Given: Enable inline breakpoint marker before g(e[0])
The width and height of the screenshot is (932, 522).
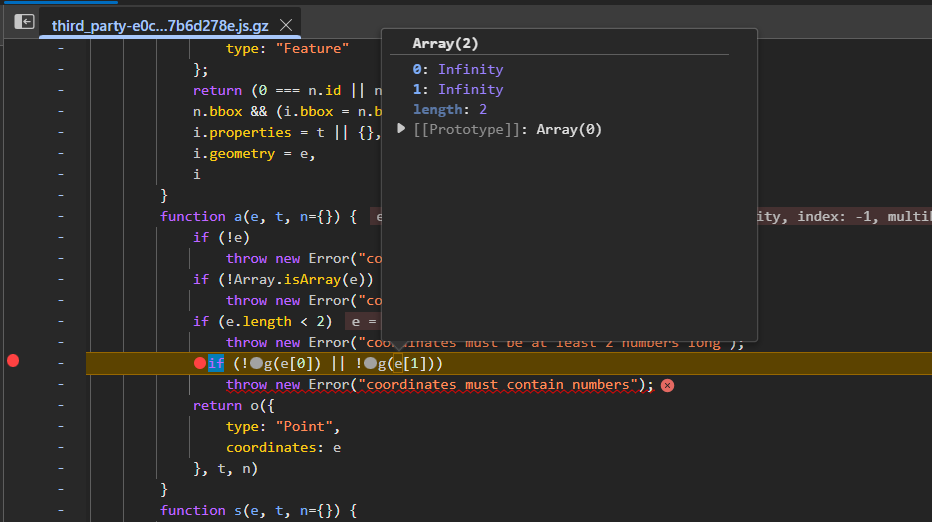Looking at the screenshot, I should (257, 364).
